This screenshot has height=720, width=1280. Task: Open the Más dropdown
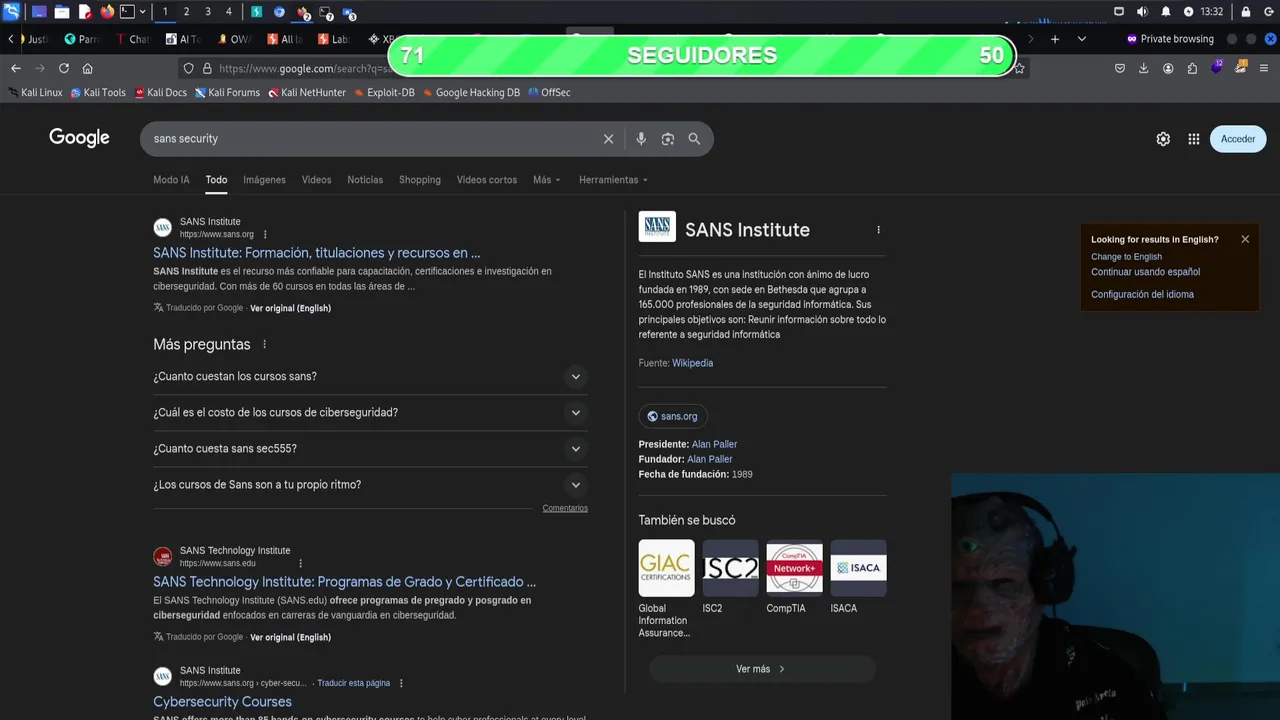pos(547,180)
